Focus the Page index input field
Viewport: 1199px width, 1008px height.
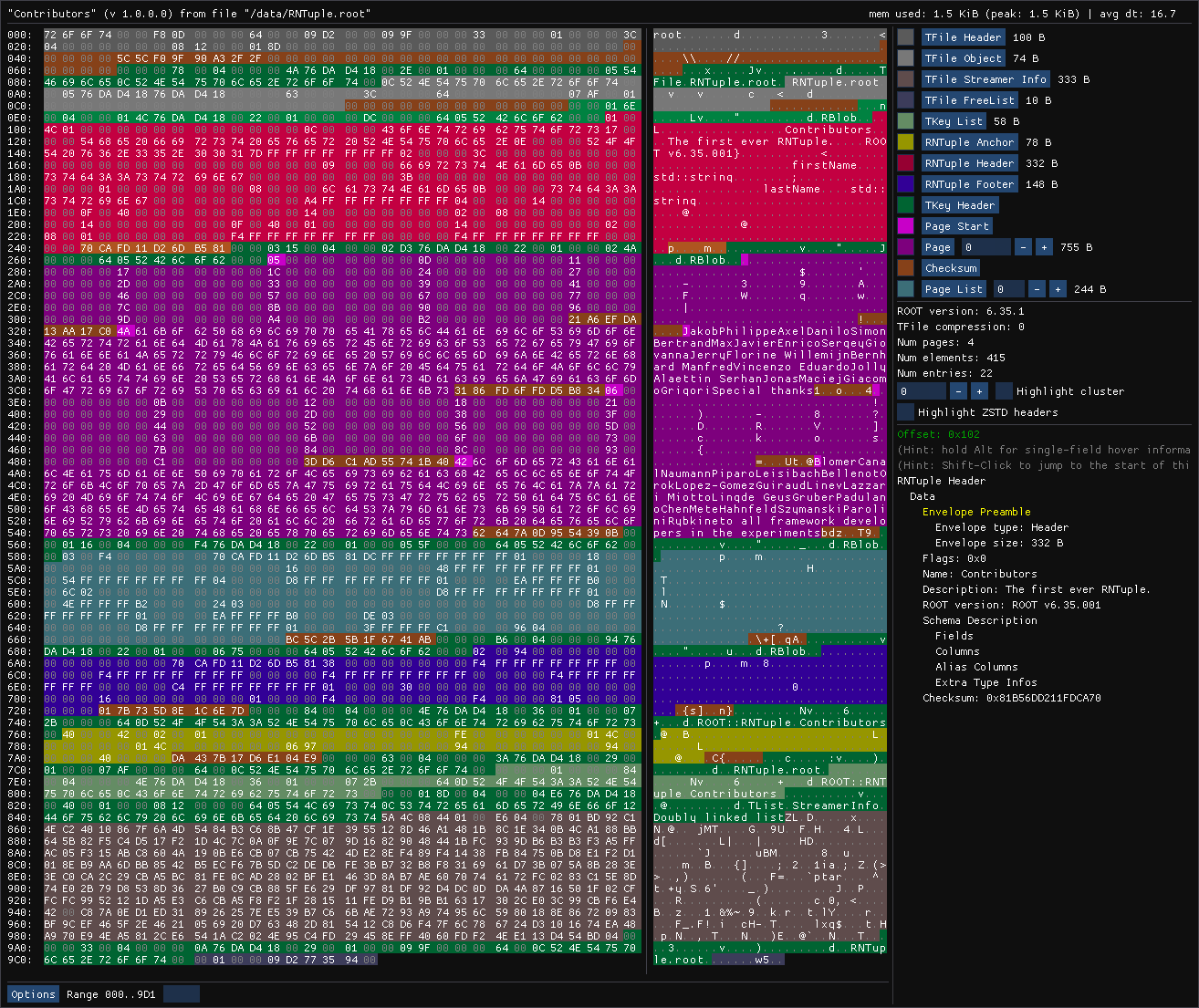coord(985,247)
